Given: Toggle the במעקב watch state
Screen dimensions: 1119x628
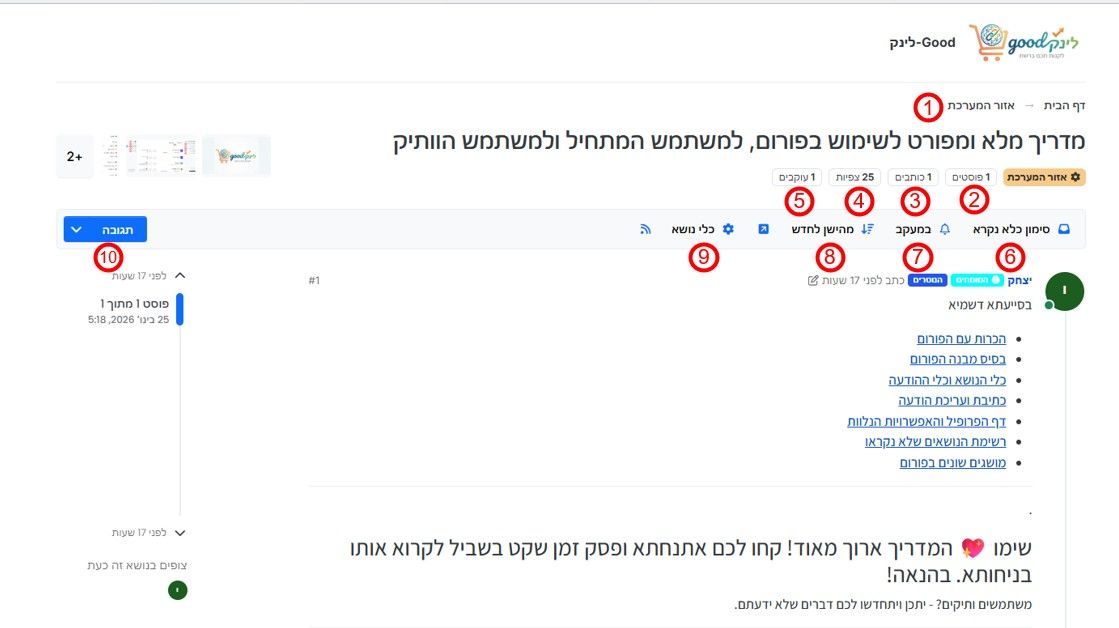Looking at the screenshot, I should (923, 229).
